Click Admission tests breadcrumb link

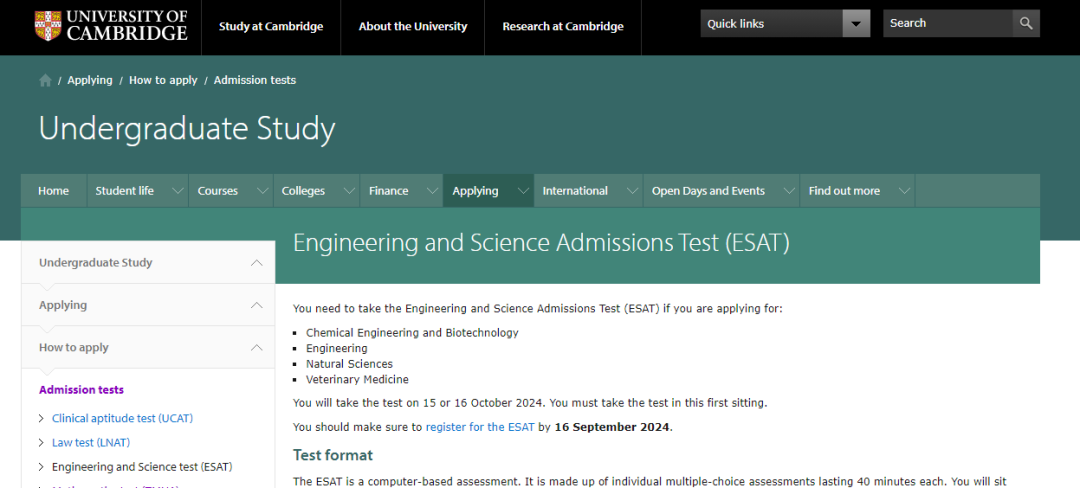(x=255, y=81)
